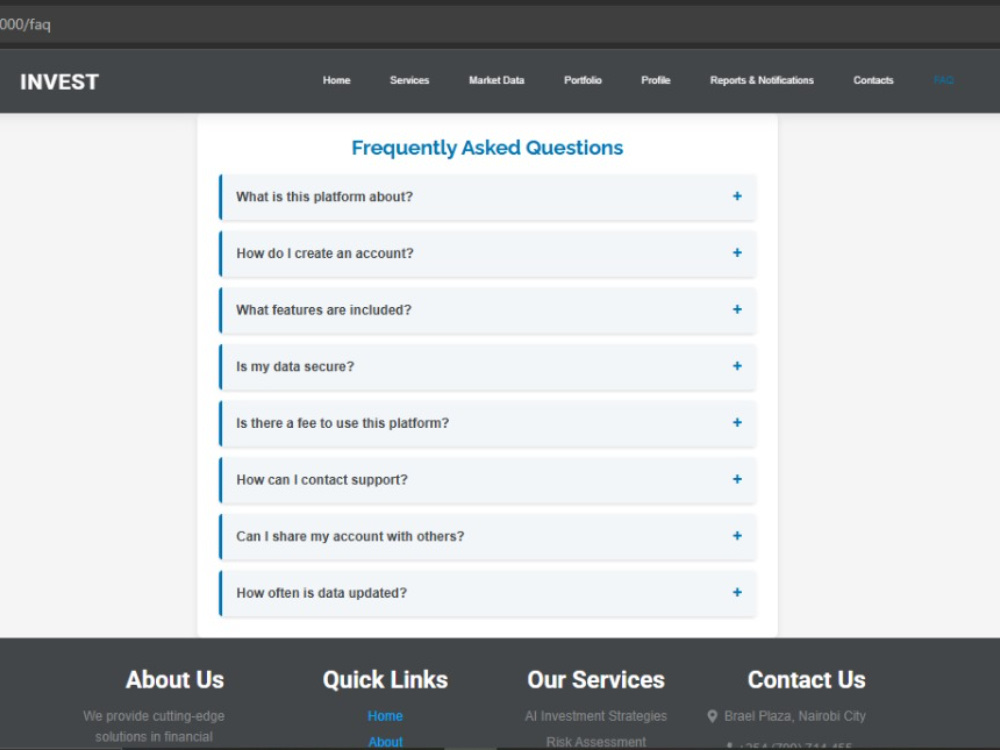Click plus icon for create account question

(737, 253)
